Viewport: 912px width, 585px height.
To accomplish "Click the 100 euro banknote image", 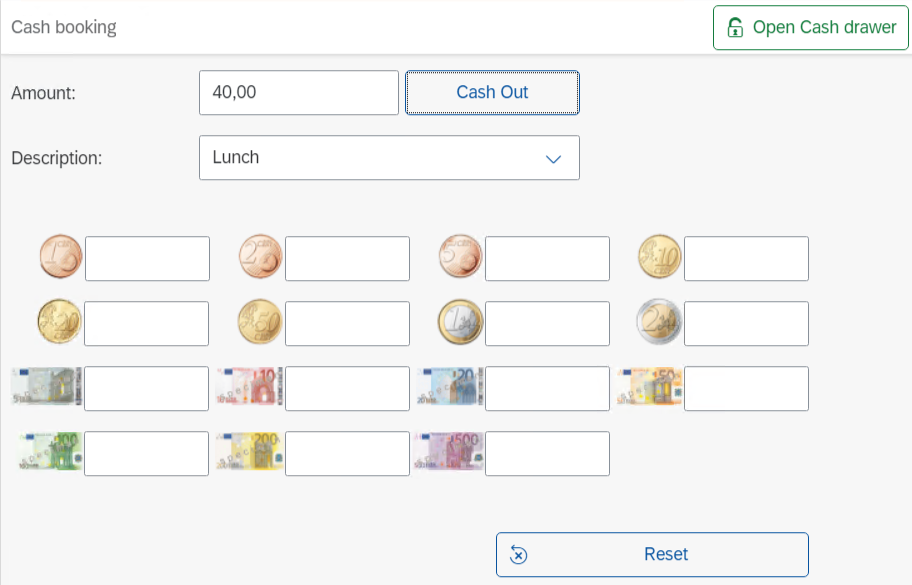I will [x=50, y=453].
